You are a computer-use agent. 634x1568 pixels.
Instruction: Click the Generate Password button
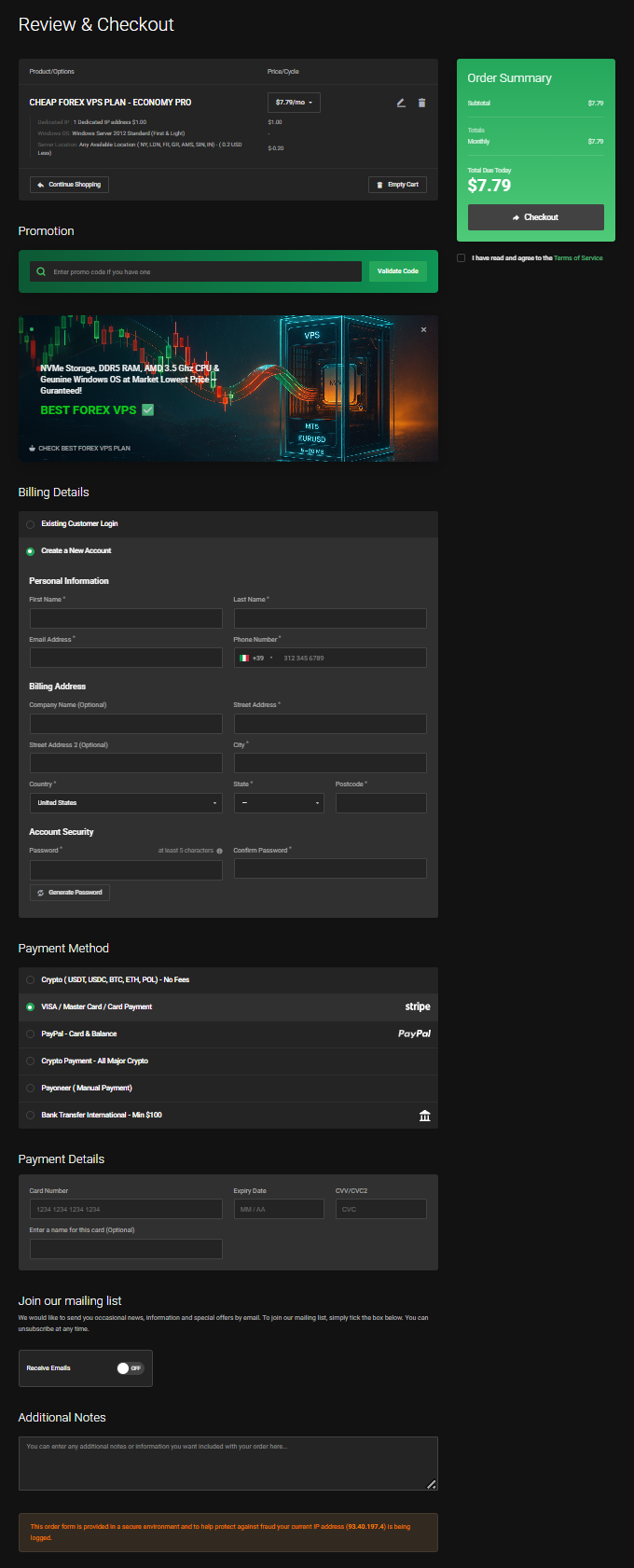70,893
